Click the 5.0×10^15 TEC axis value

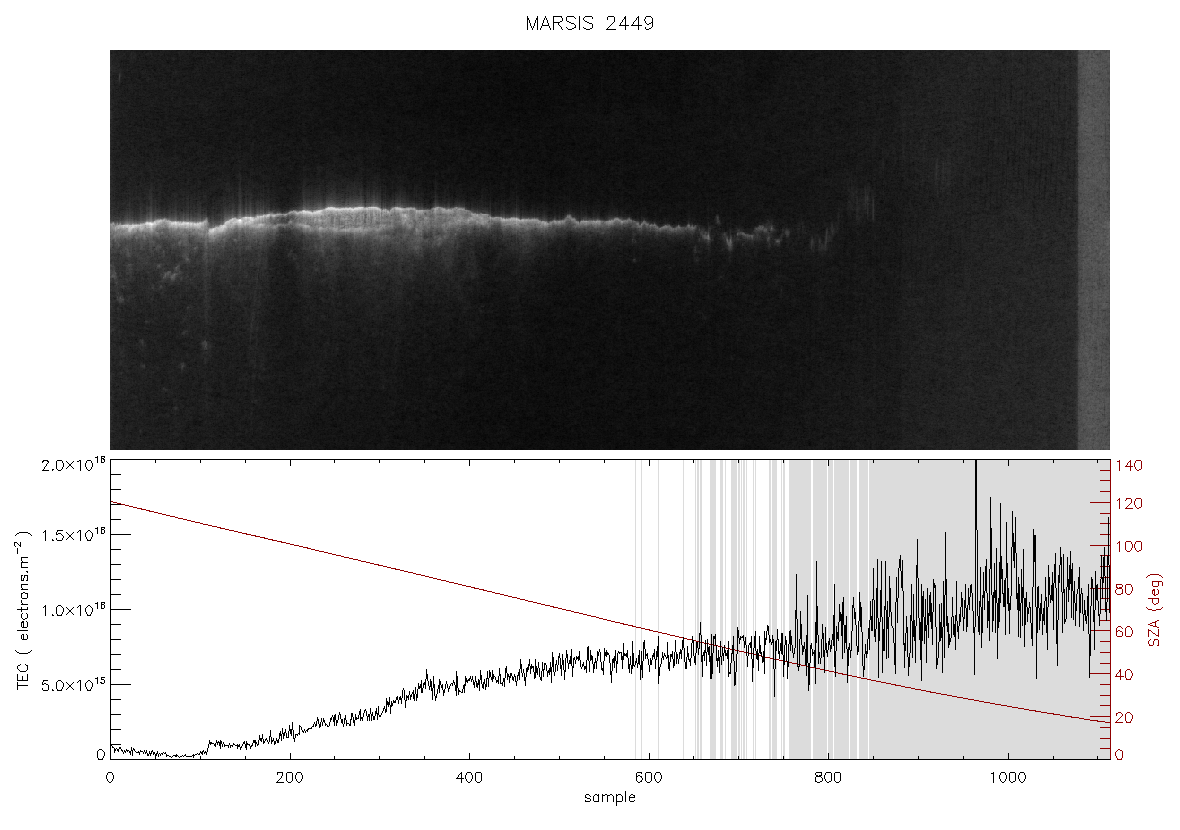pyautogui.click(x=73, y=684)
